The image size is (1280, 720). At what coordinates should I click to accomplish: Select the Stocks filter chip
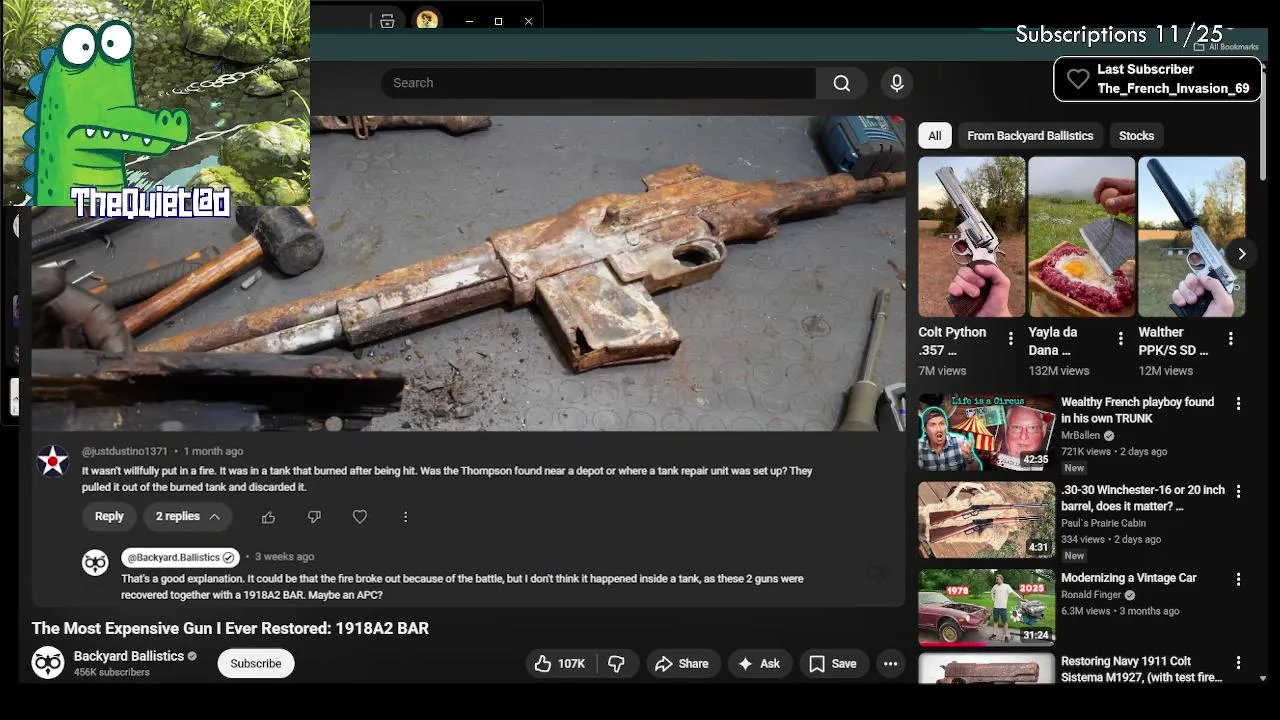(1136, 136)
